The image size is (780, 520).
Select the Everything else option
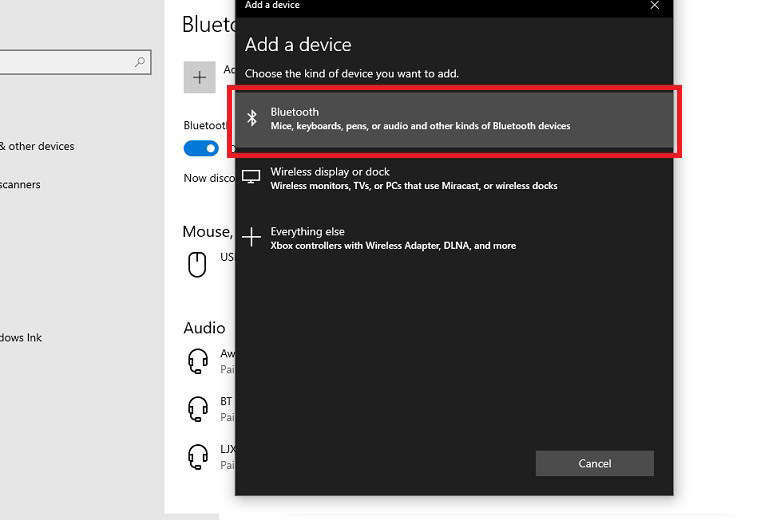[454, 238]
